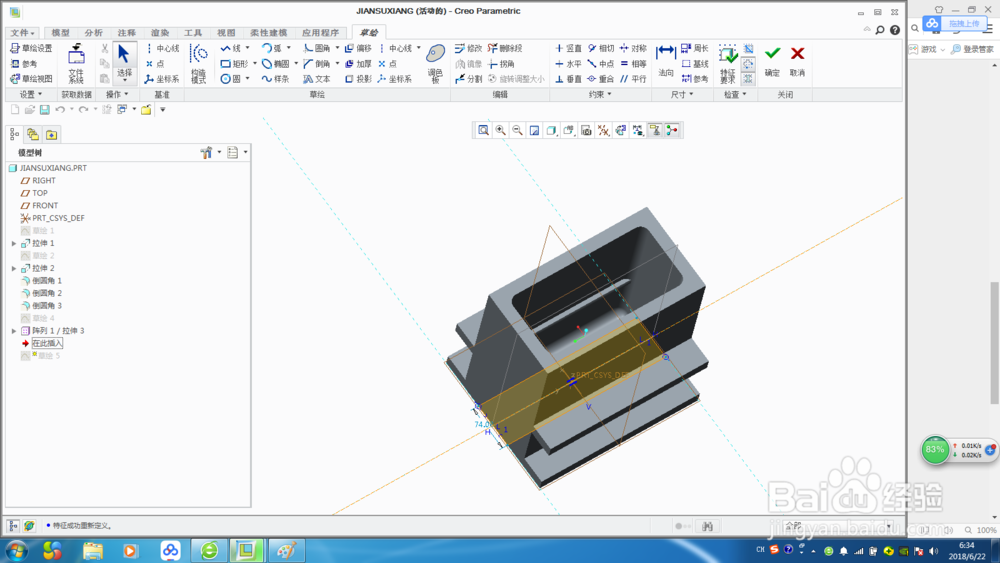Click the 草绘视图 sketch view button
The height and width of the screenshot is (563, 1000).
pos(31,79)
